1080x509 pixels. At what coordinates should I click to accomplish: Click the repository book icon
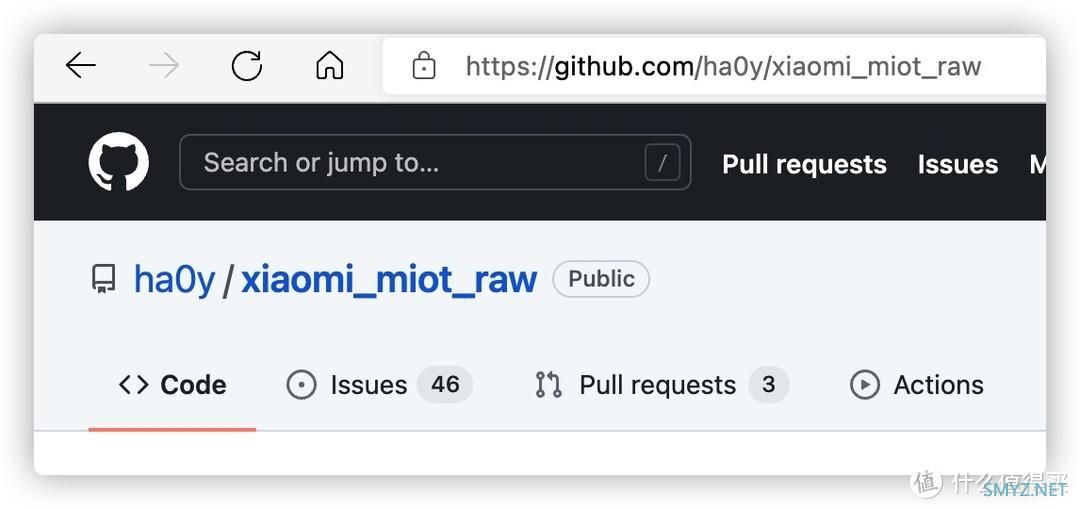coord(103,280)
